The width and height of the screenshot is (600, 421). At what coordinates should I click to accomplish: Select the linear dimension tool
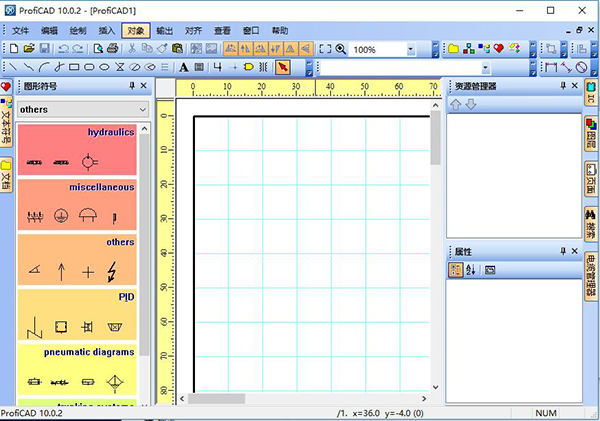551,67
